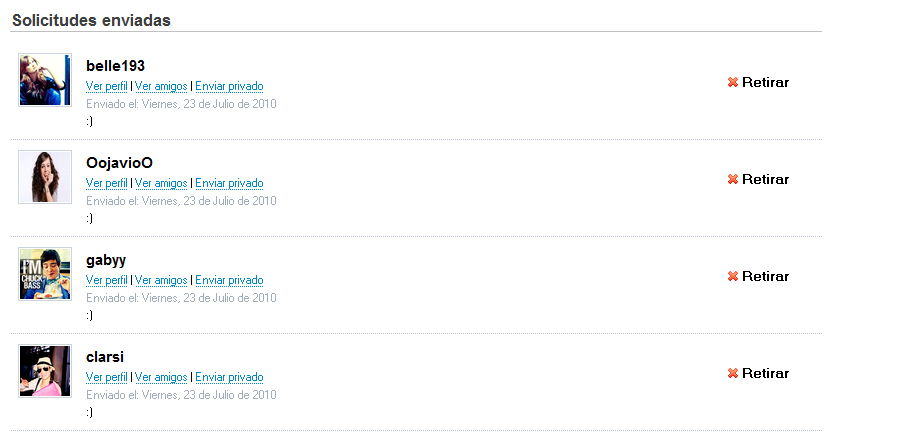Select the username heading OojavioO
The width and height of the screenshot is (902, 444).
(119, 163)
